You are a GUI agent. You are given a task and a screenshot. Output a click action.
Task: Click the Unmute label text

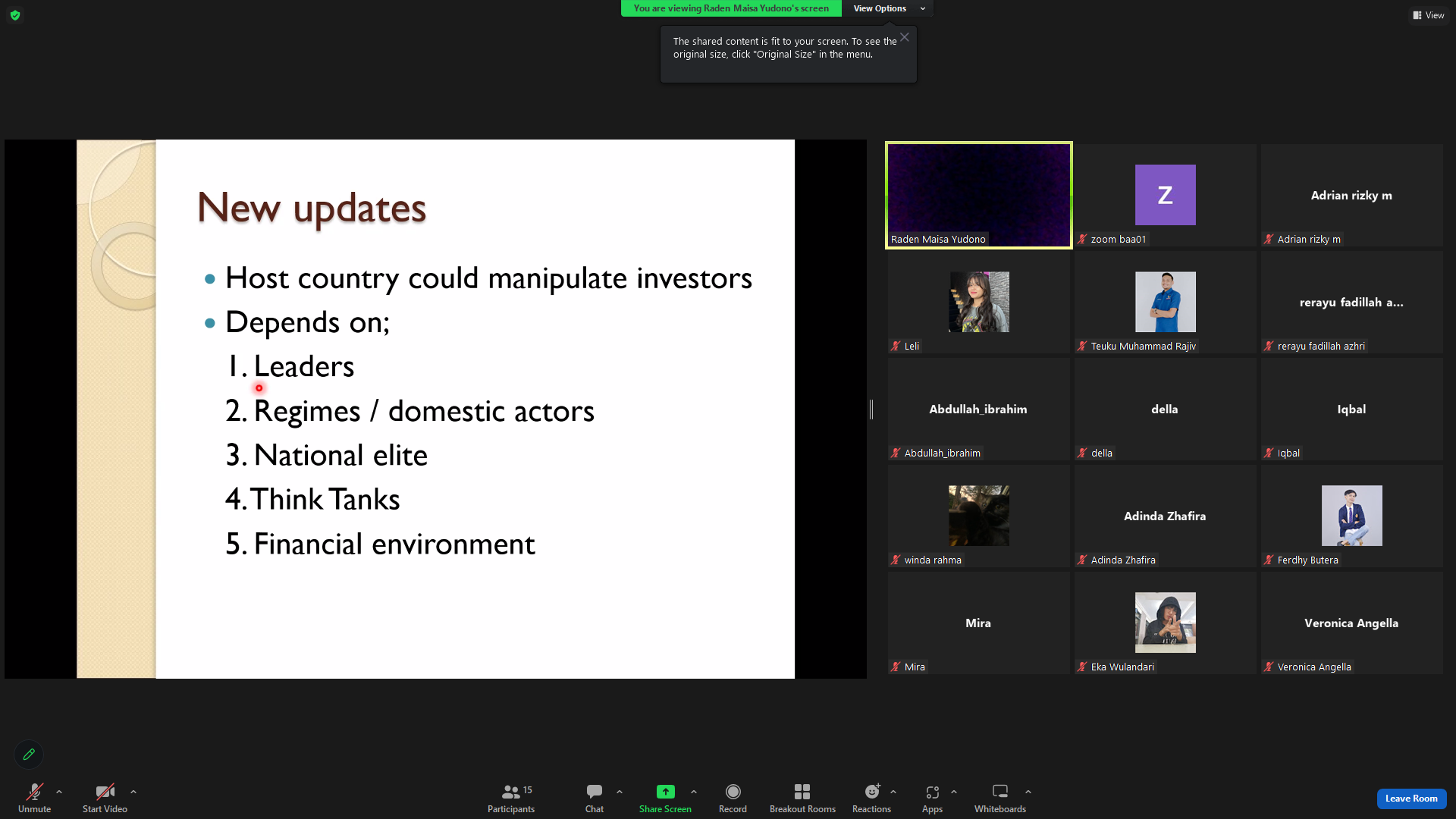click(x=34, y=809)
